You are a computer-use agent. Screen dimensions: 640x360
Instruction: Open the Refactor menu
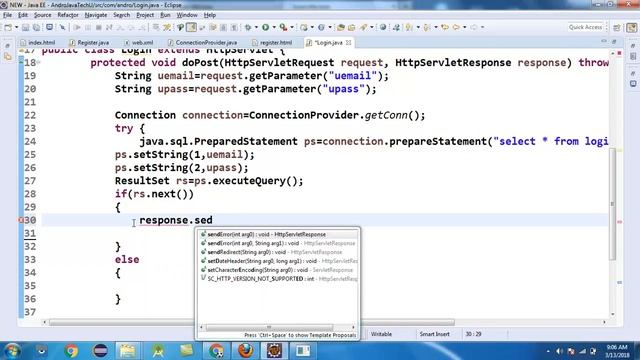[68, 15]
